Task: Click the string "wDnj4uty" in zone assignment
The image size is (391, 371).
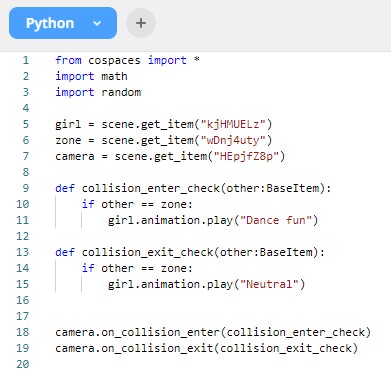Action: (233, 140)
